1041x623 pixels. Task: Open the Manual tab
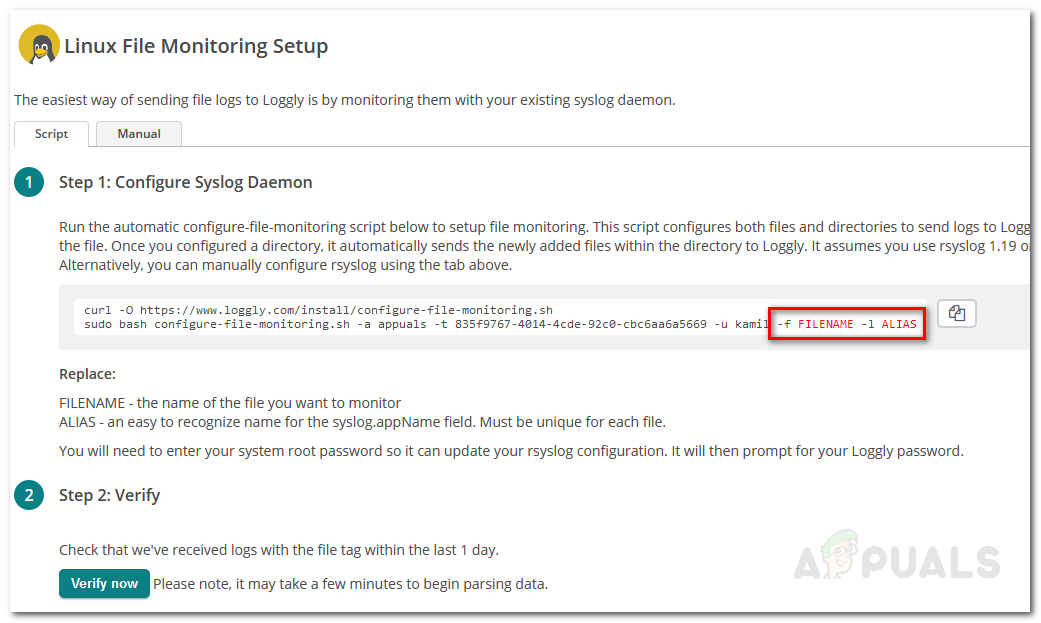[139, 134]
